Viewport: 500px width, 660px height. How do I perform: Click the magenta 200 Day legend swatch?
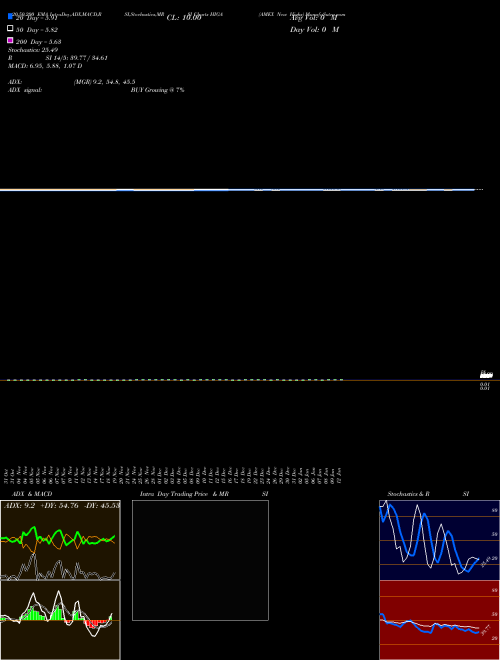pos(10,40)
